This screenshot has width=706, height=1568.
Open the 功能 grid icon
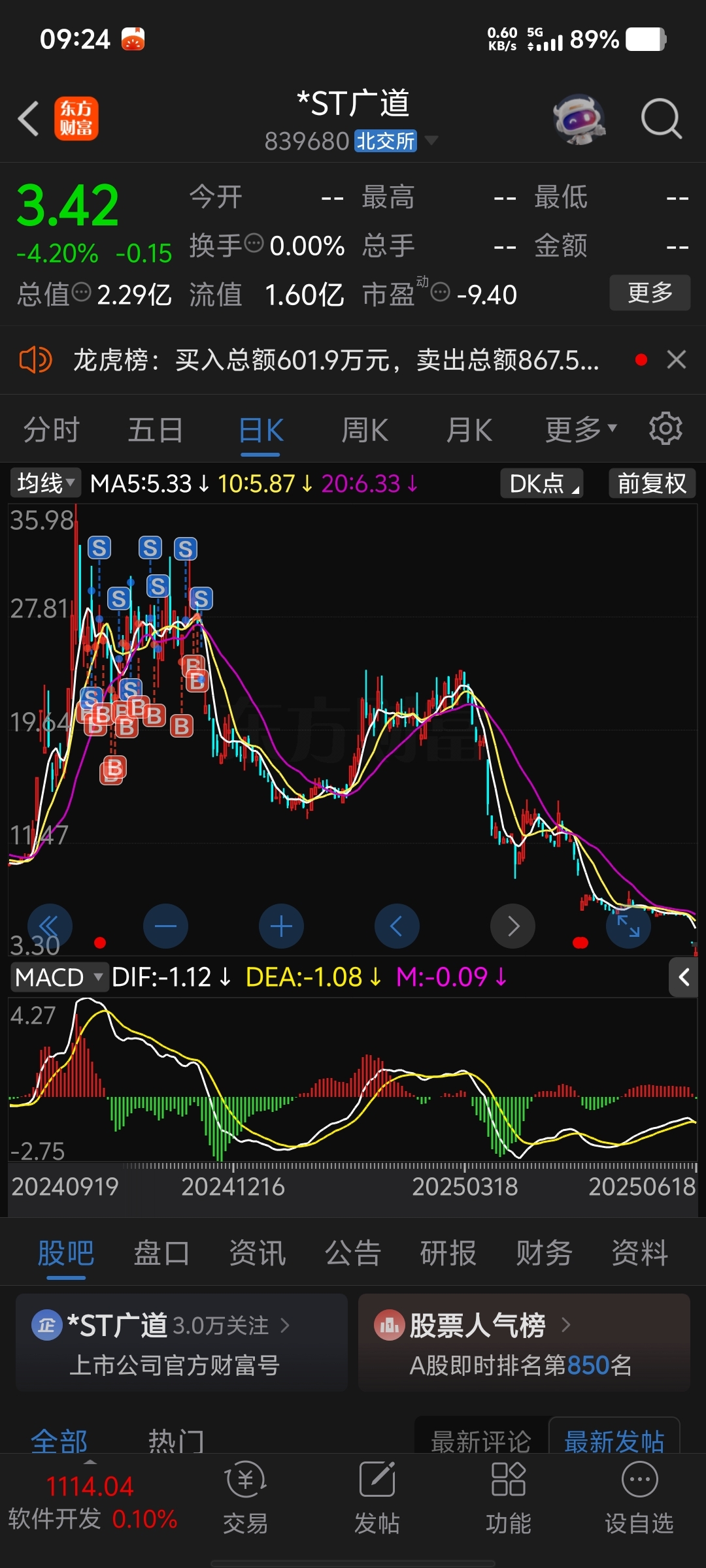508,1480
